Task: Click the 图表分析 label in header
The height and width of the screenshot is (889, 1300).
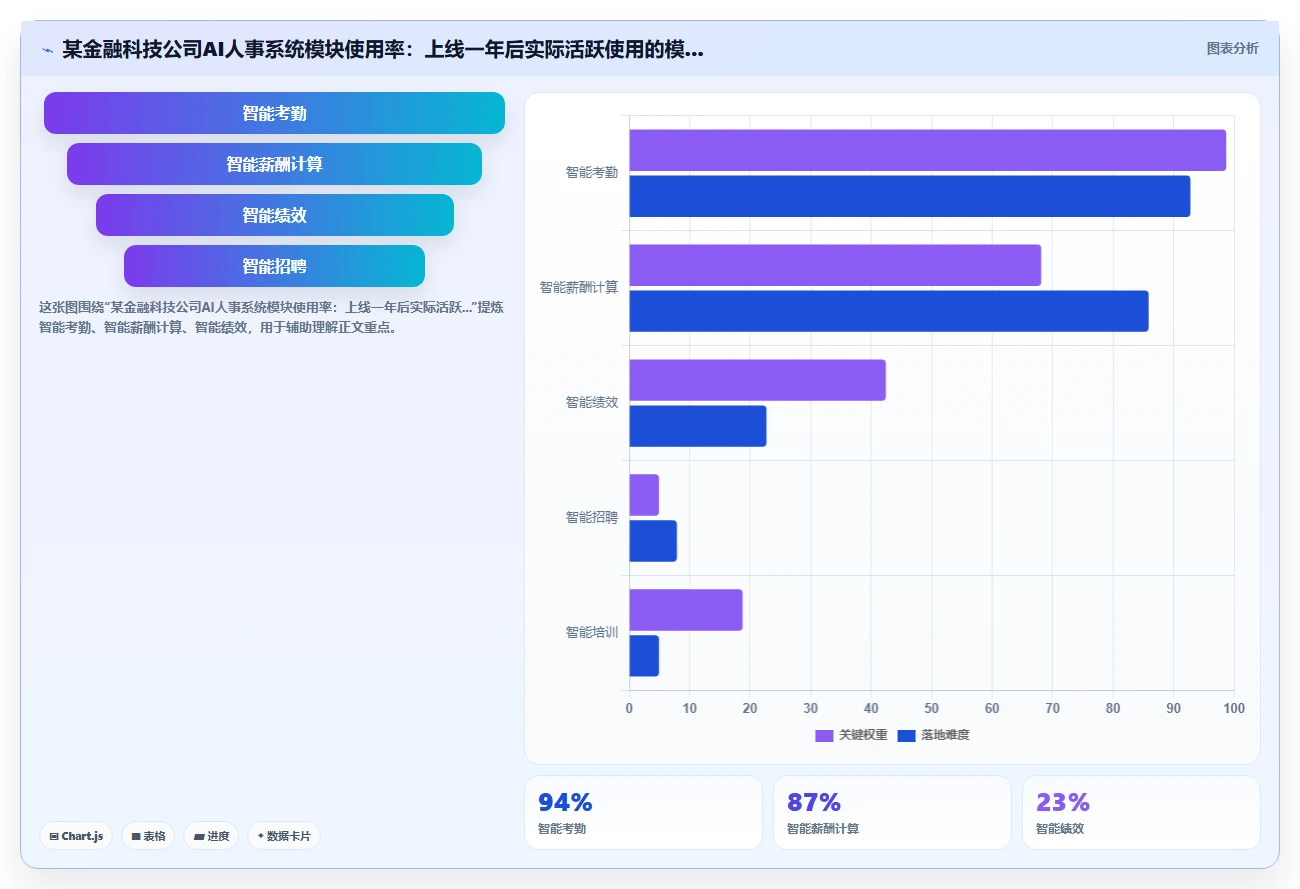Action: [x=1232, y=48]
